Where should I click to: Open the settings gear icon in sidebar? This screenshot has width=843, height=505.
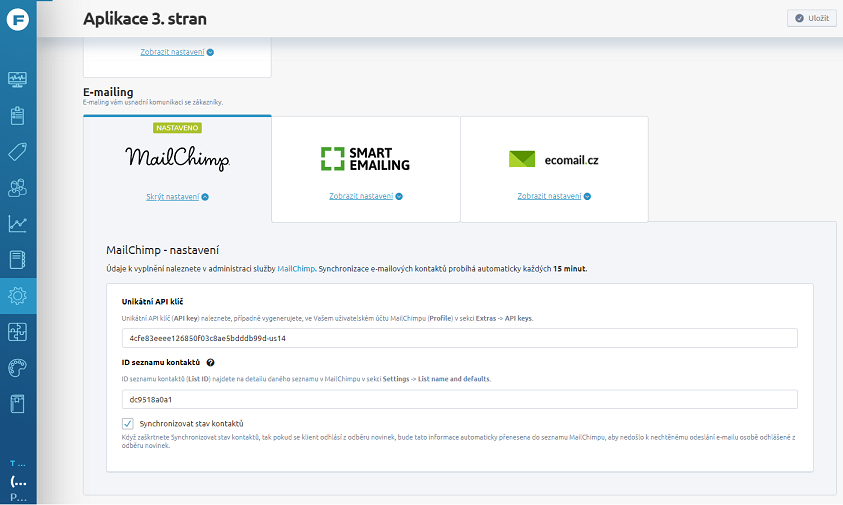coord(18,296)
